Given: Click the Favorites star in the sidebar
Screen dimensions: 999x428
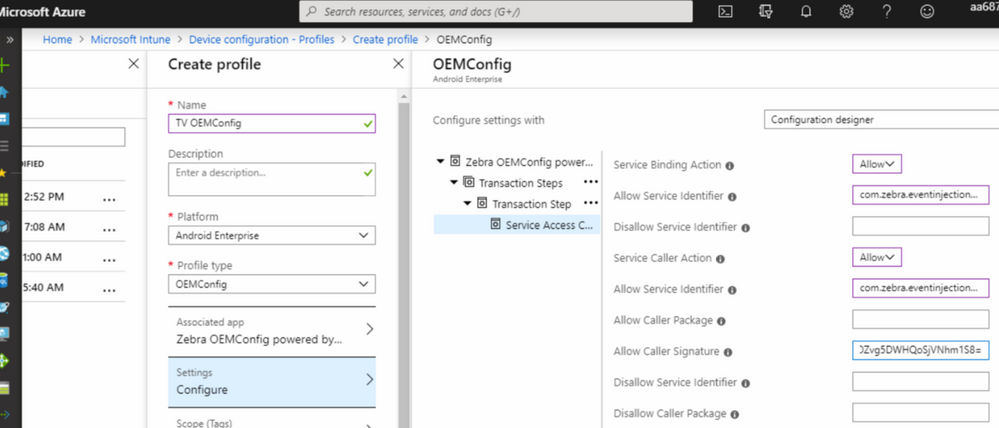Looking at the screenshot, I should 3,173.
